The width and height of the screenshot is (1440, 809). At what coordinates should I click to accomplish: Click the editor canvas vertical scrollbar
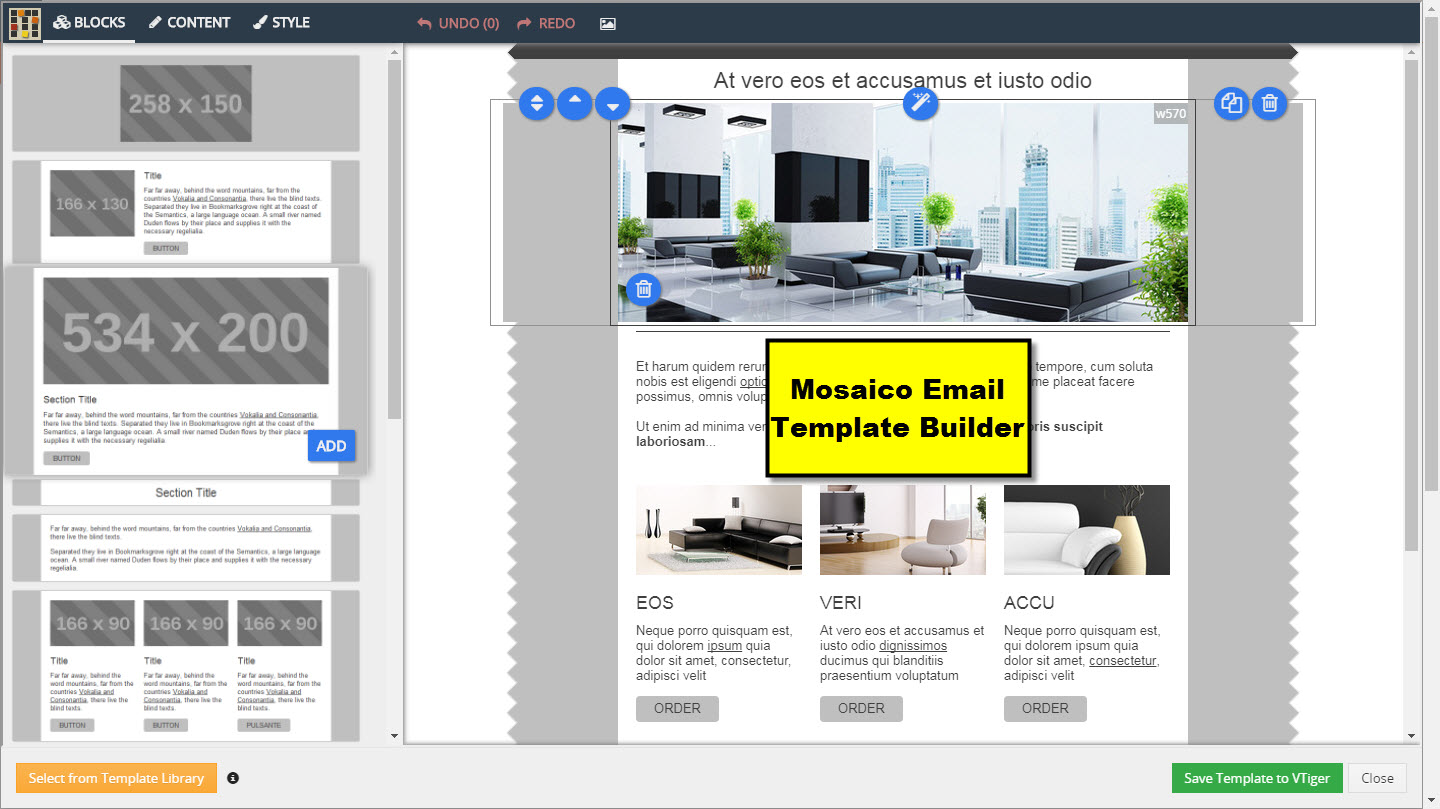coord(1411,305)
